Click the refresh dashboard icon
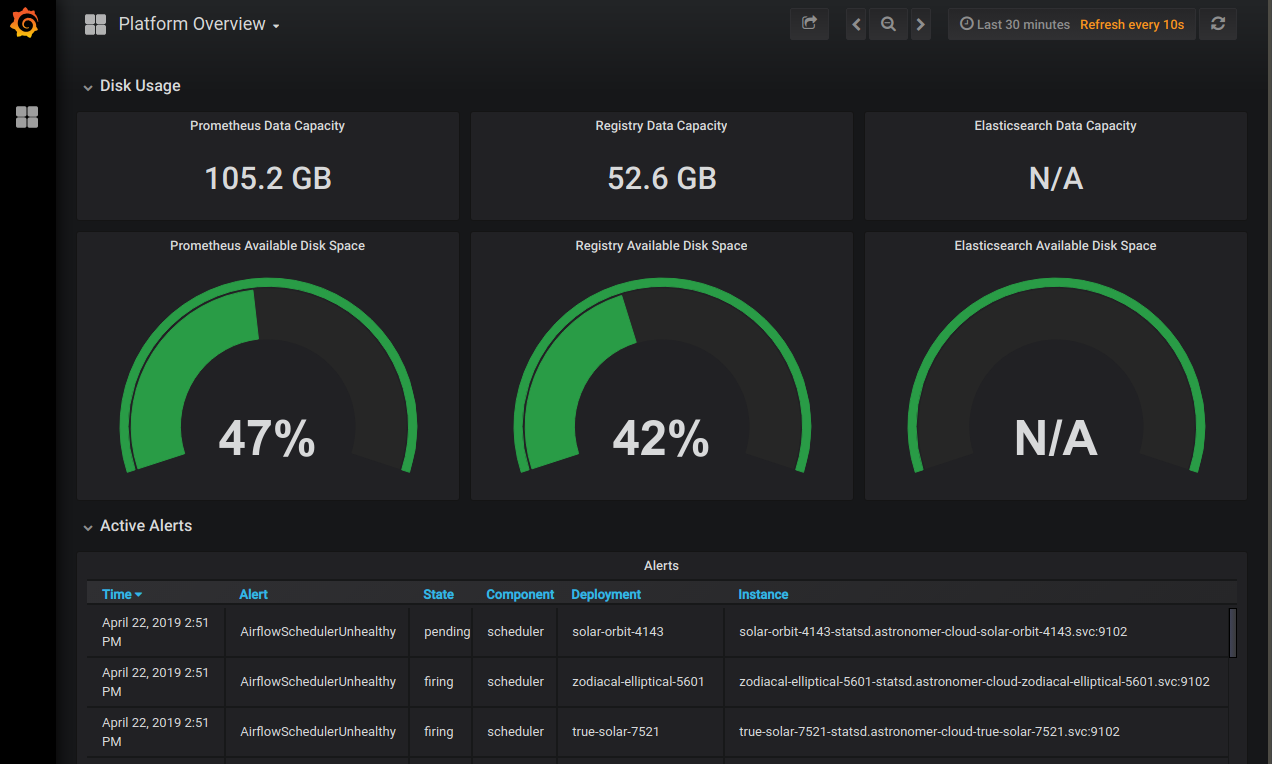This screenshot has width=1272, height=764. (x=1217, y=24)
